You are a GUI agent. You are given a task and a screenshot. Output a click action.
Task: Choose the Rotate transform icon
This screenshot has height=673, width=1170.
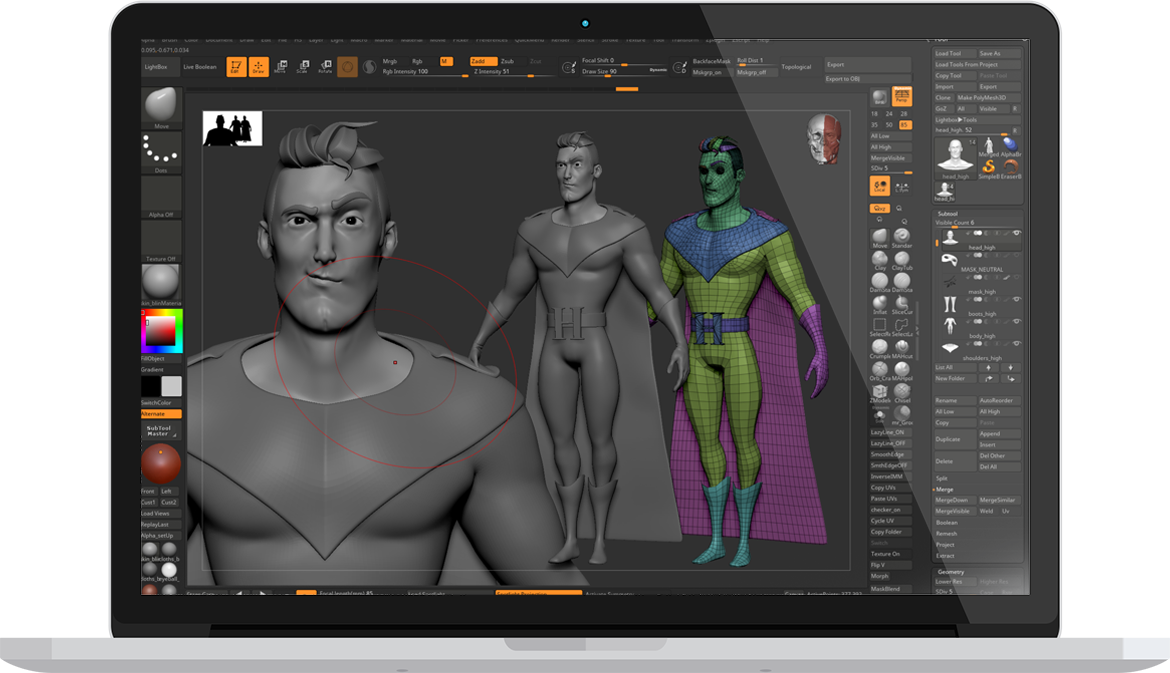[x=324, y=67]
